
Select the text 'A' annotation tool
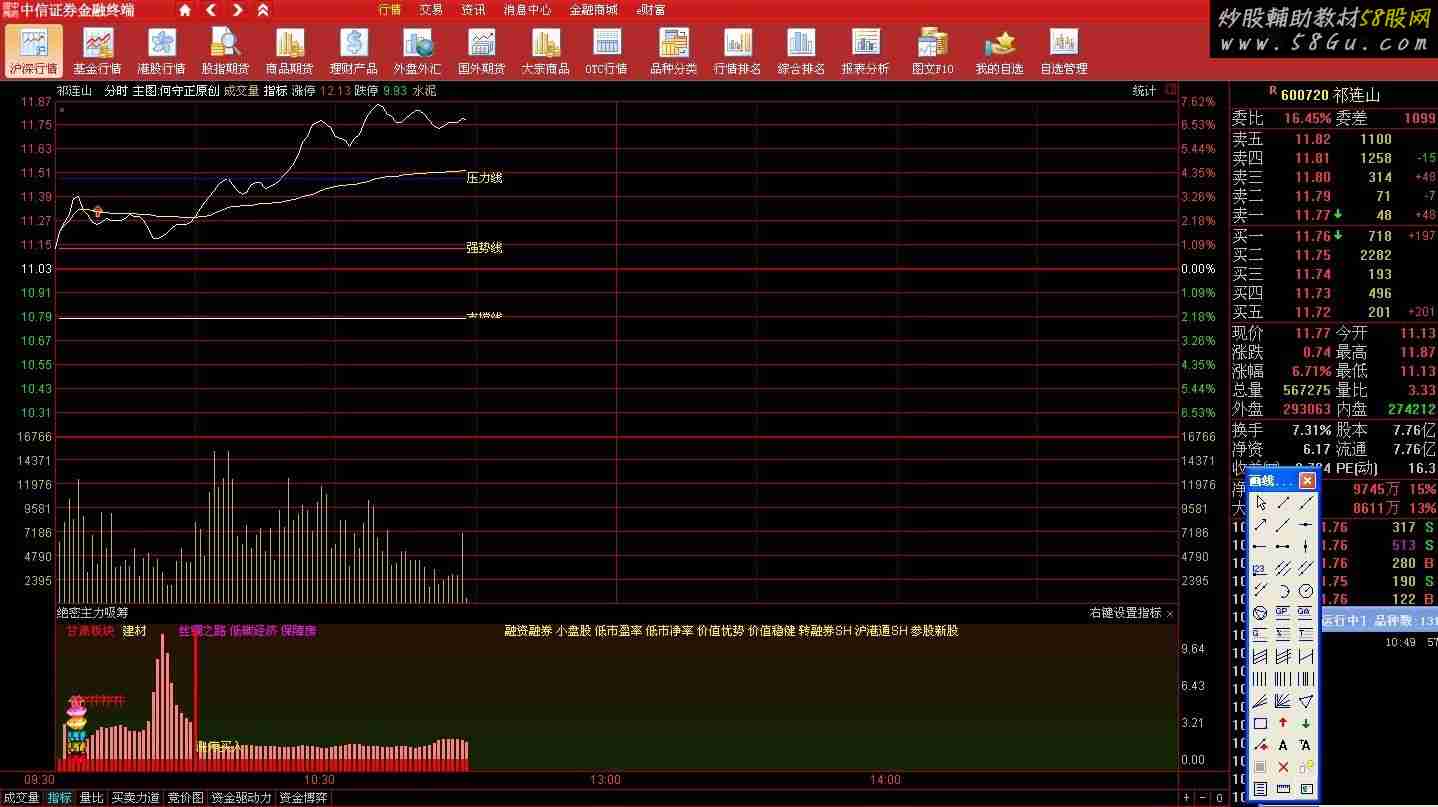coord(1283,744)
